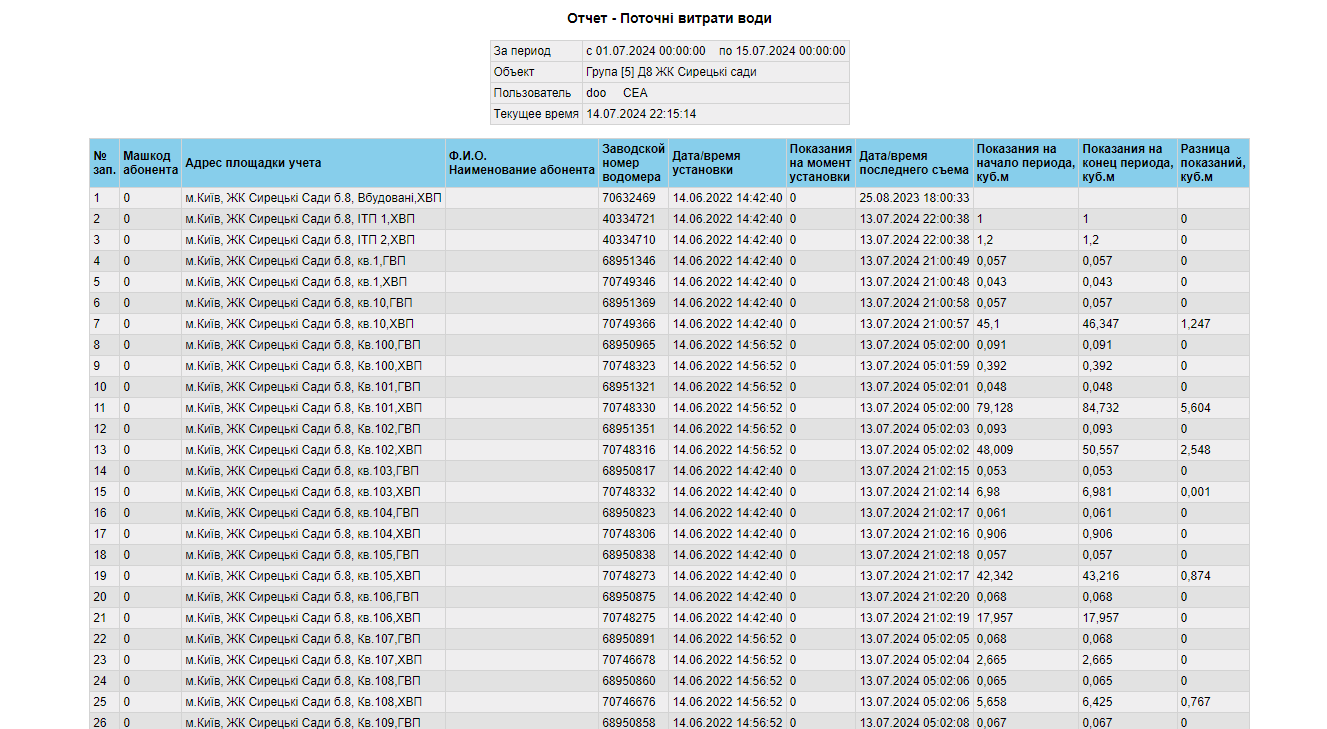Click address cell 'Кв.102,ХВП'

(313, 450)
